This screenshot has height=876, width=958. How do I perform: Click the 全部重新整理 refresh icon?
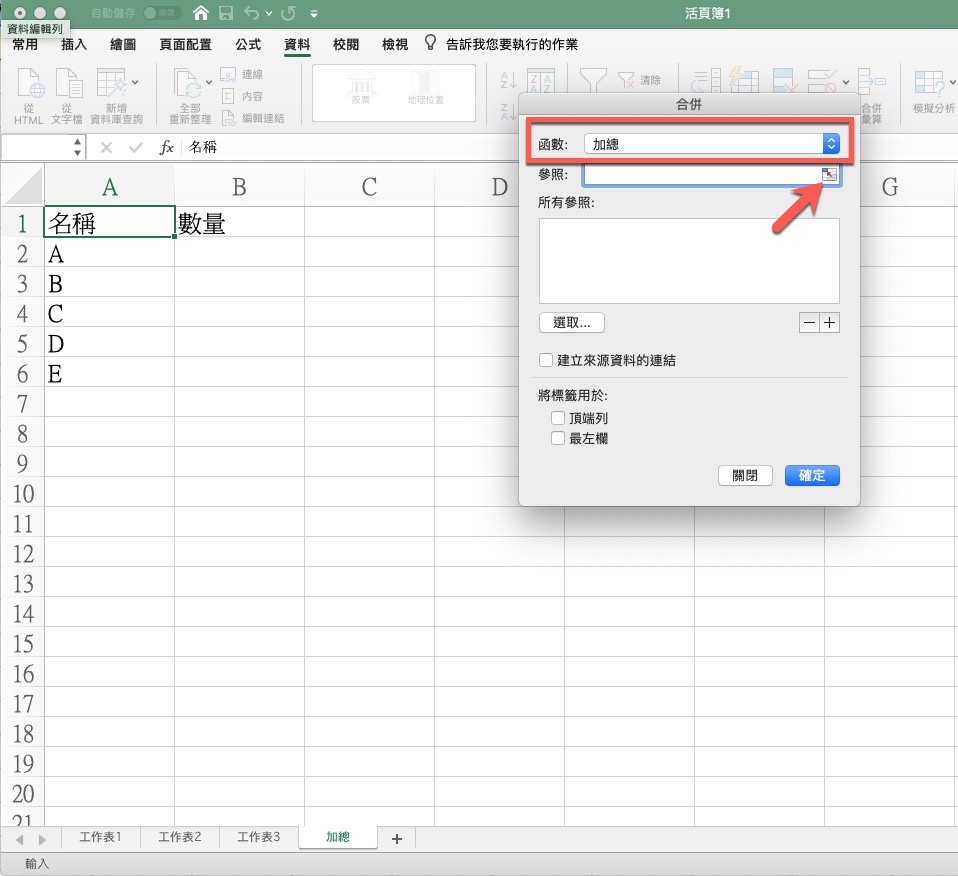[188, 84]
